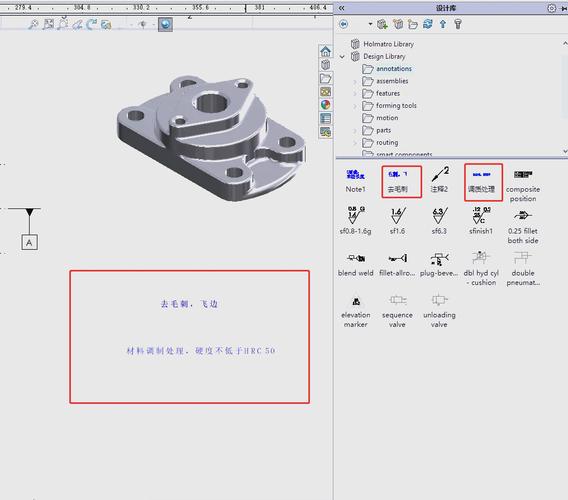This screenshot has width=568, height=500.
Task: Select the 调质处理 annotation item
Action: coord(481,182)
